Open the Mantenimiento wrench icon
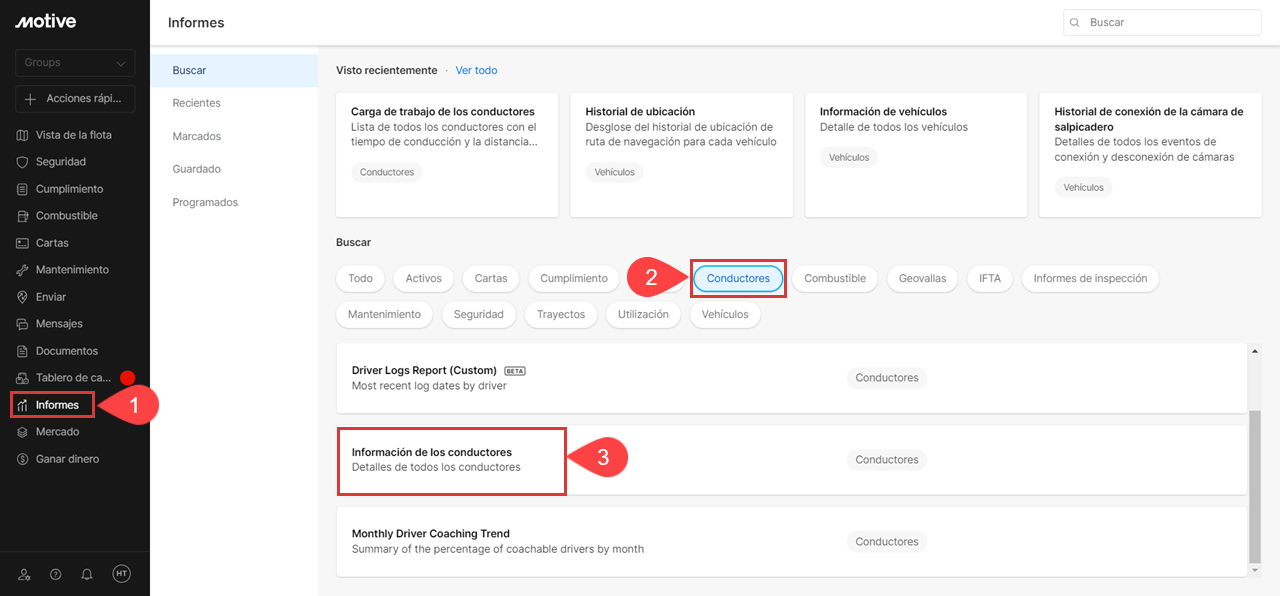1280x596 pixels. coord(23,270)
